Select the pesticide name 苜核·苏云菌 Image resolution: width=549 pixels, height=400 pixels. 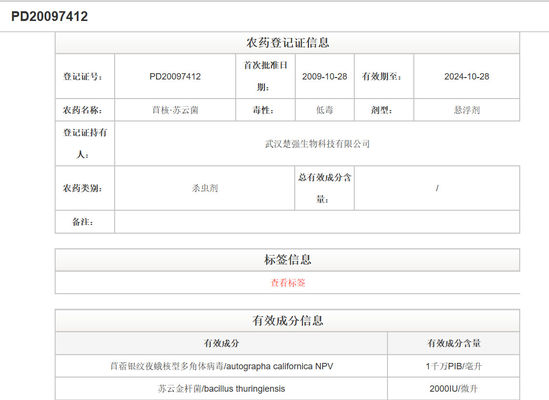coord(175,110)
